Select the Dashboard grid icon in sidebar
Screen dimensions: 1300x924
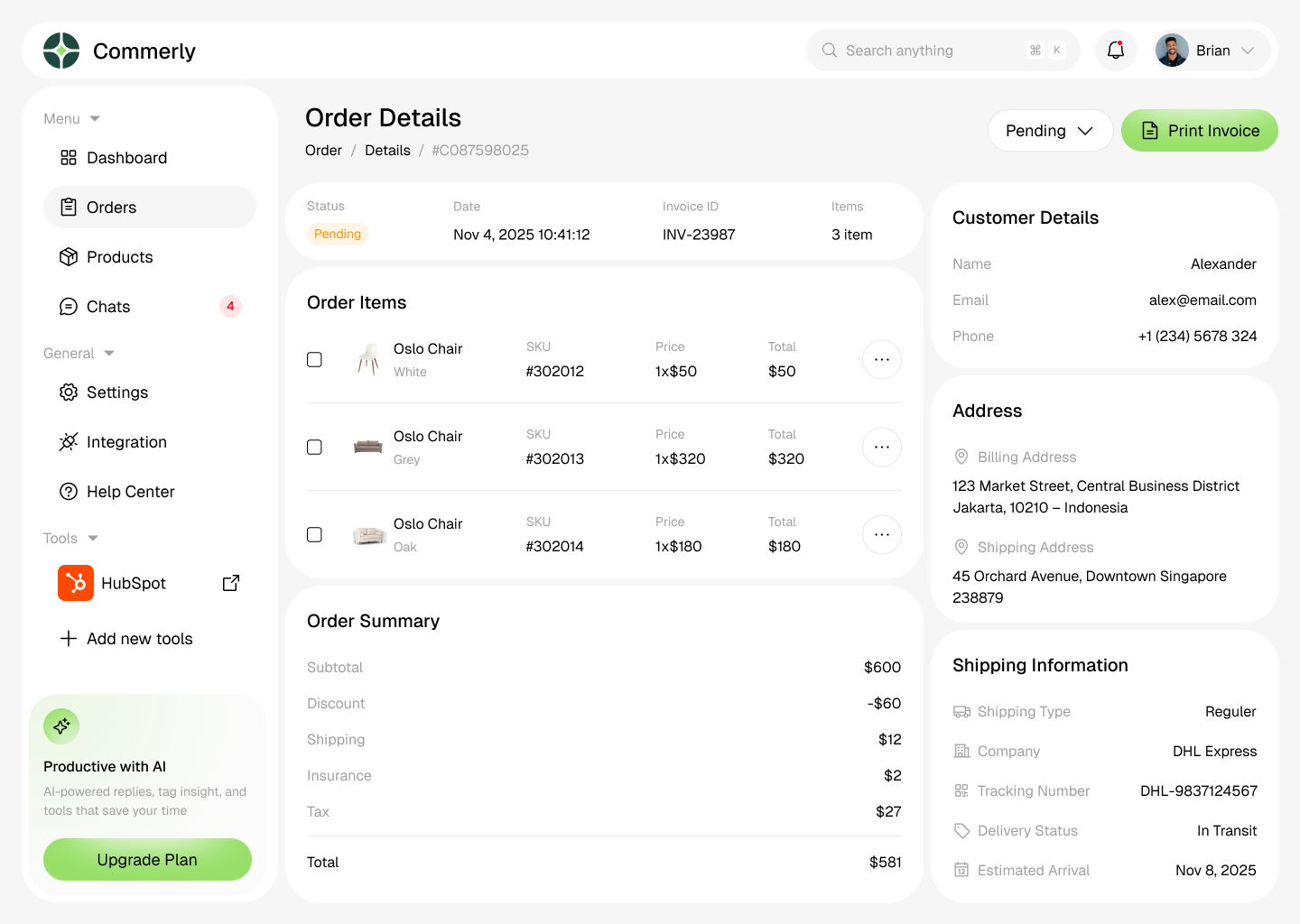tap(69, 157)
